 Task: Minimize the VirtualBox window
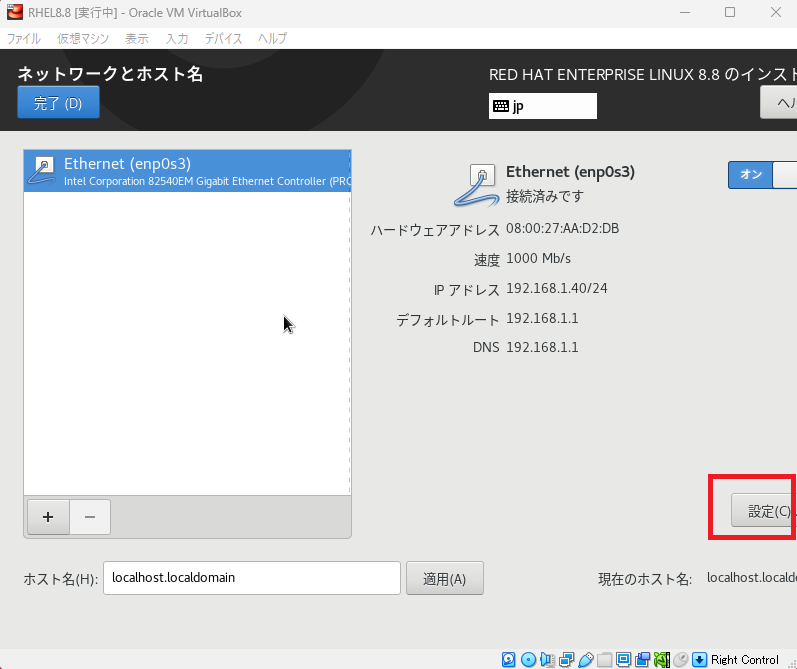pyautogui.click(x=685, y=12)
